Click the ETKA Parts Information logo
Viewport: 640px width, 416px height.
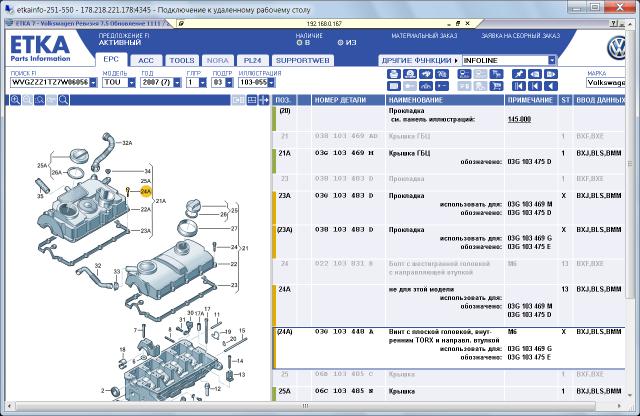40,49
